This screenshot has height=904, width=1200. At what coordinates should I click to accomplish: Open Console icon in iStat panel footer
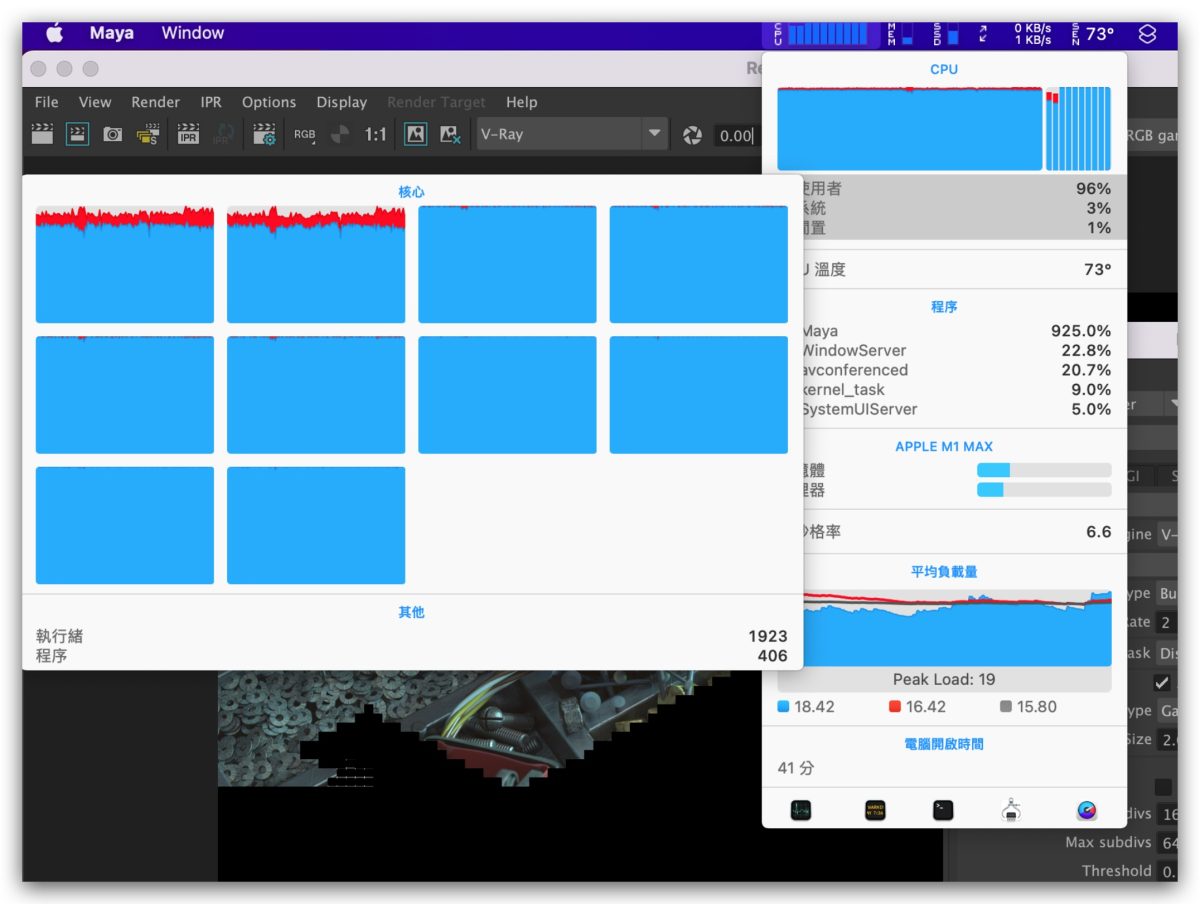[x=875, y=810]
